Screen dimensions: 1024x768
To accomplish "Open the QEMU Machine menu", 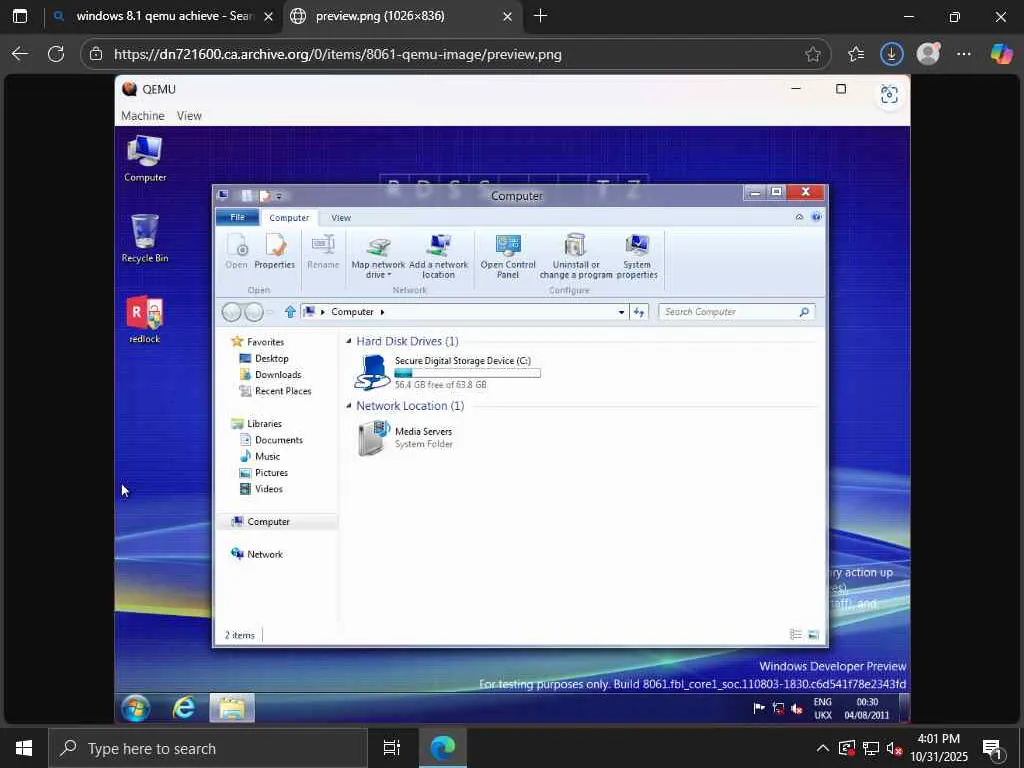I will tap(142, 116).
